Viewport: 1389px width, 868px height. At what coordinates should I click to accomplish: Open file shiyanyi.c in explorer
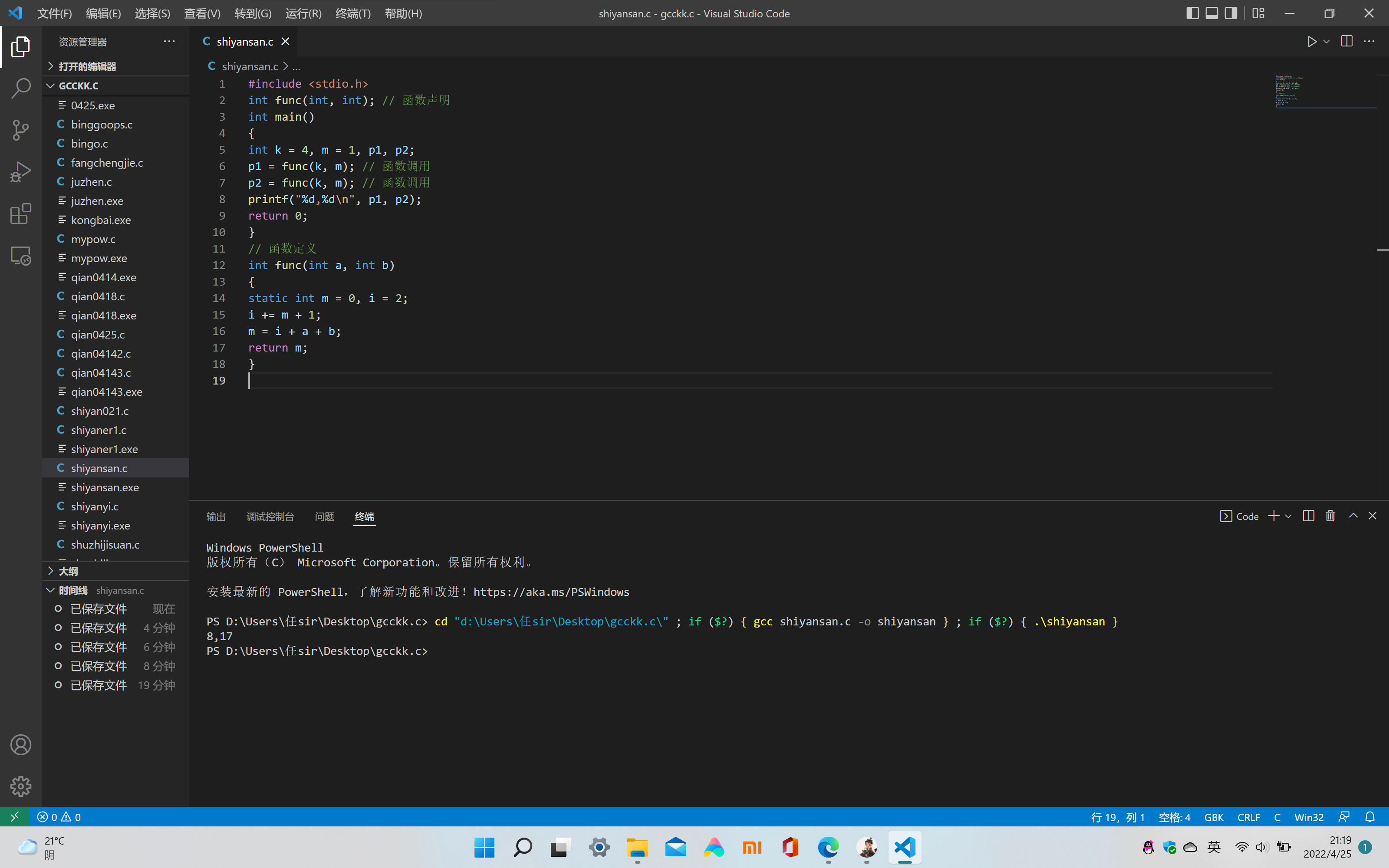tap(115, 506)
